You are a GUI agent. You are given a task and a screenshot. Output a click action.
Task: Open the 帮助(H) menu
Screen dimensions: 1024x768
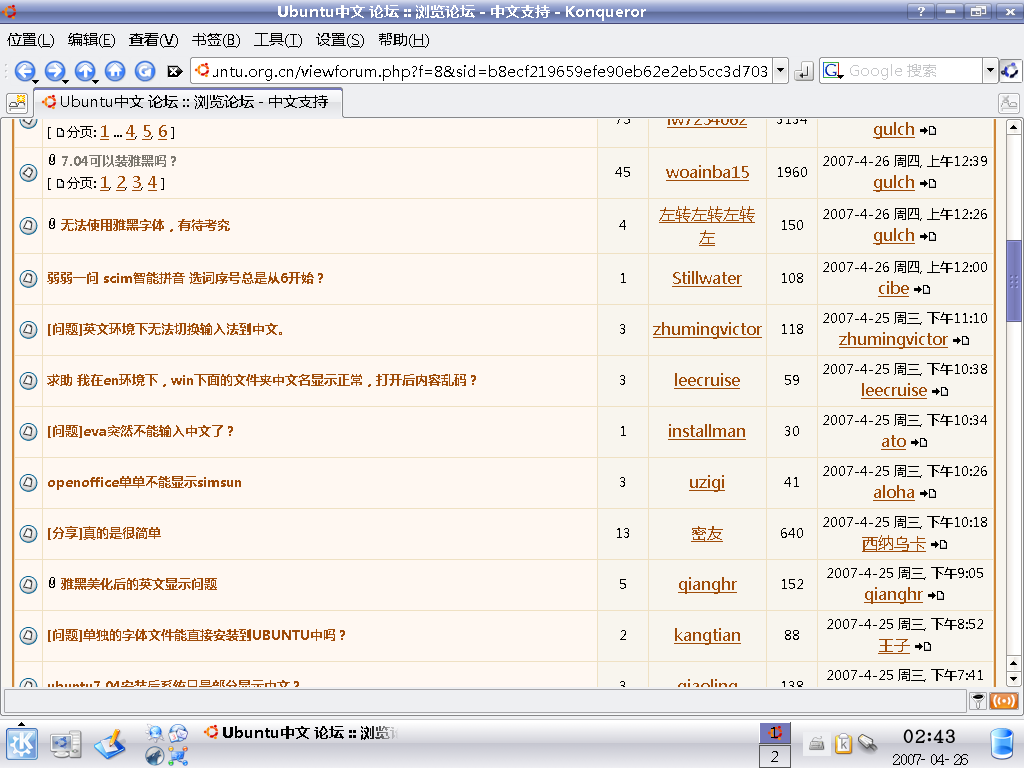tap(404, 40)
